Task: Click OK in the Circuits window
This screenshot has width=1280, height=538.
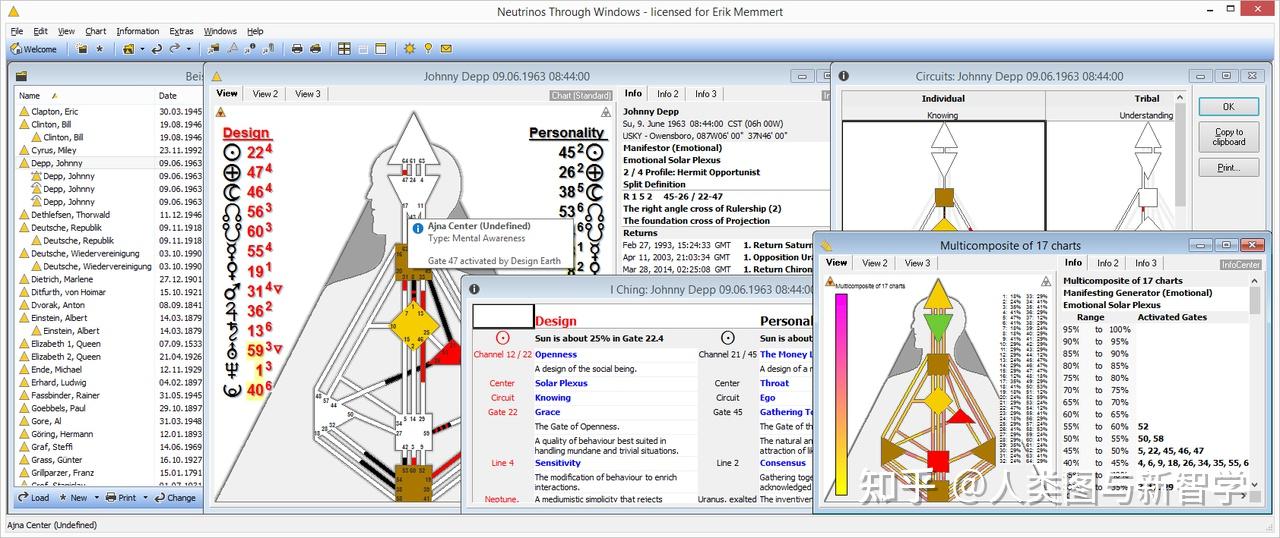Action: pos(1228,106)
